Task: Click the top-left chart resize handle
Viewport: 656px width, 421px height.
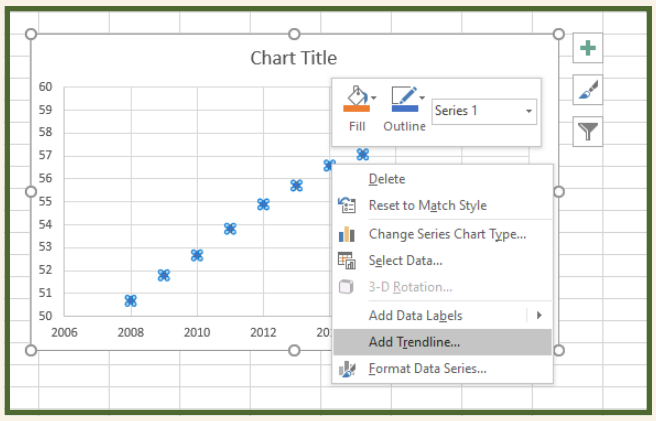Action: click(x=31, y=34)
